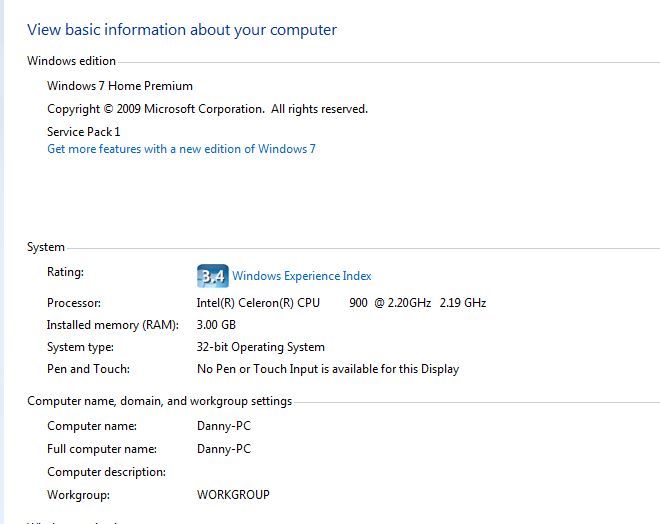
Task: Select the Intel Celeron CPU processor value
Action: coord(341,303)
